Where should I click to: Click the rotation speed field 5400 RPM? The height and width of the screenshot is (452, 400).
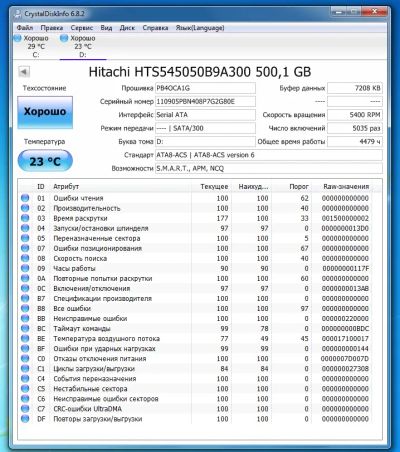pos(355,115)
